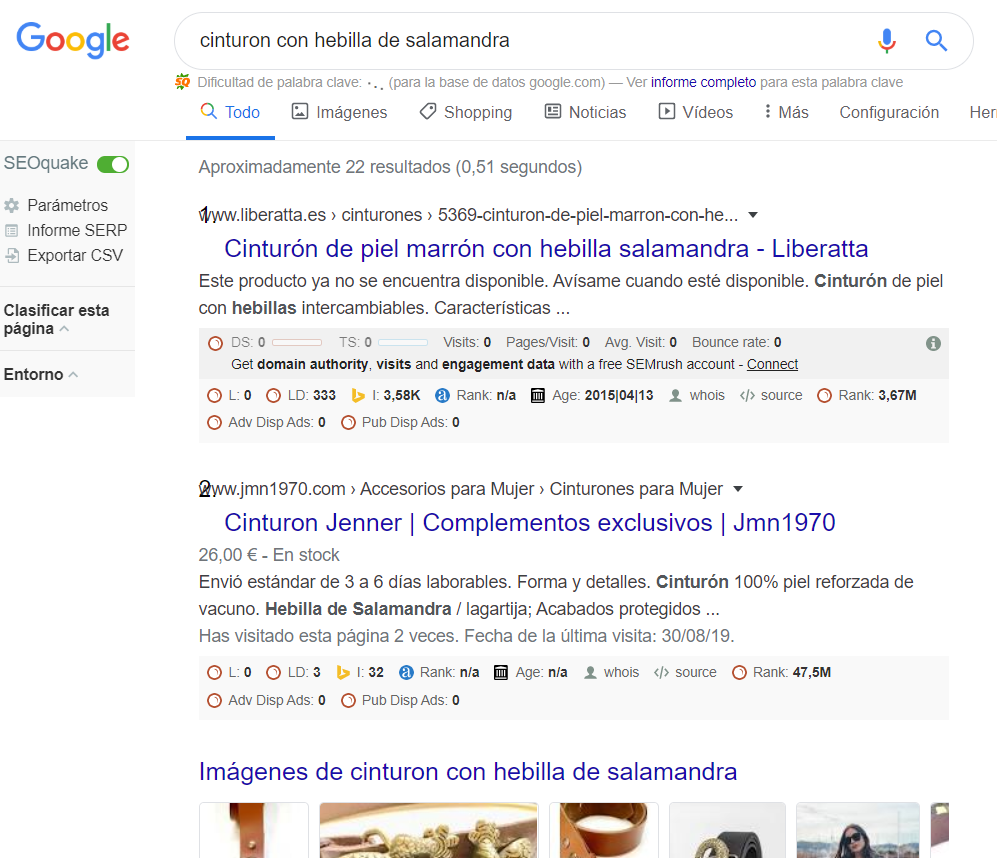
Task: Click the info icon in Liberatta SEOquake bar
Action: [x=933, y=343]
